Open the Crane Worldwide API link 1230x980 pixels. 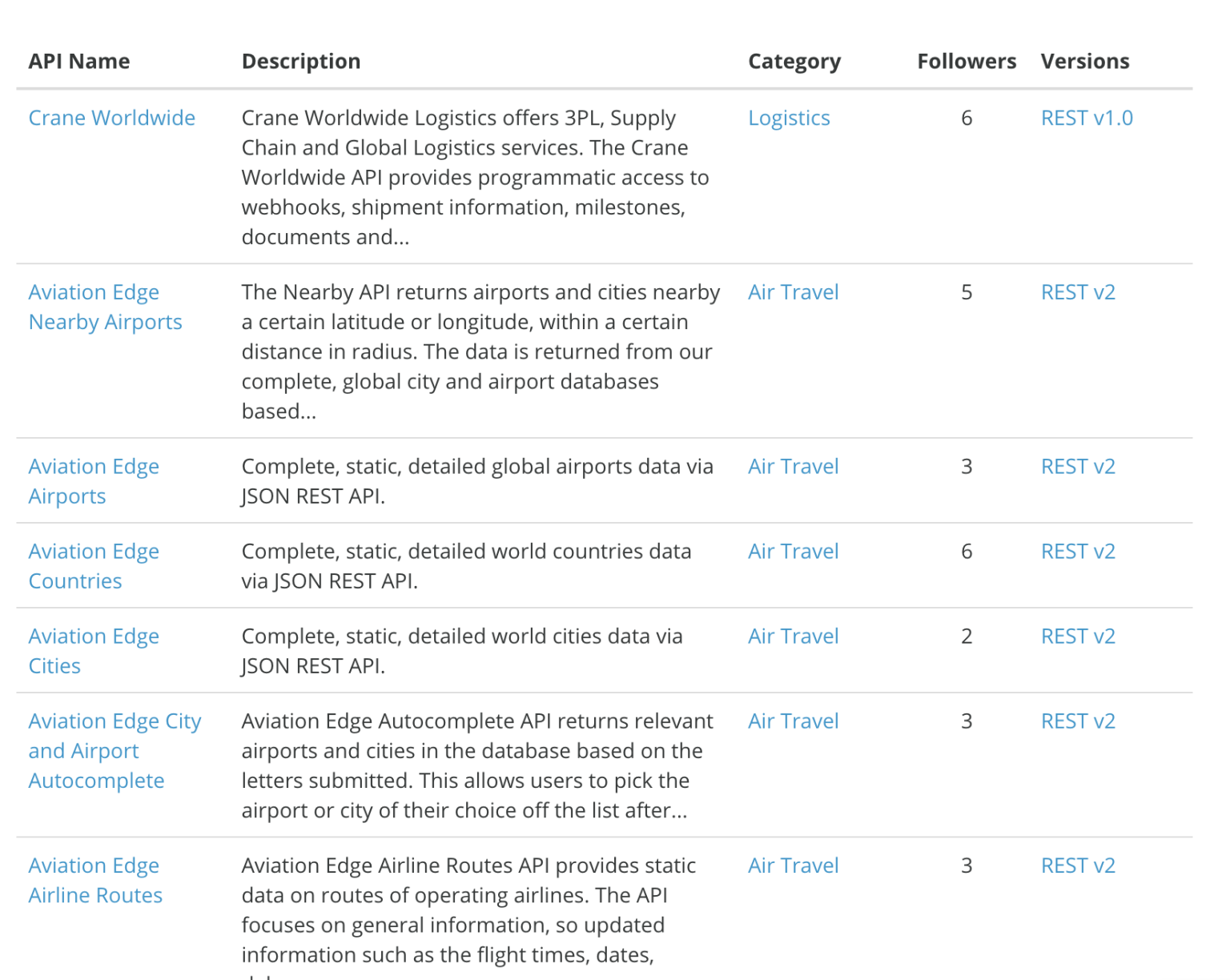tap(111, 118)
